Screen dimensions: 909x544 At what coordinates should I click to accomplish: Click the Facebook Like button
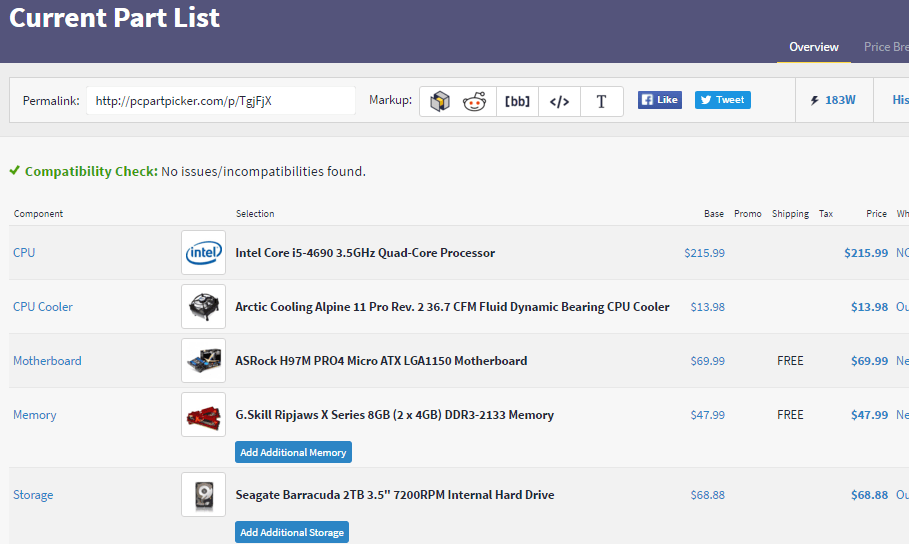click(x=660, y=100)
